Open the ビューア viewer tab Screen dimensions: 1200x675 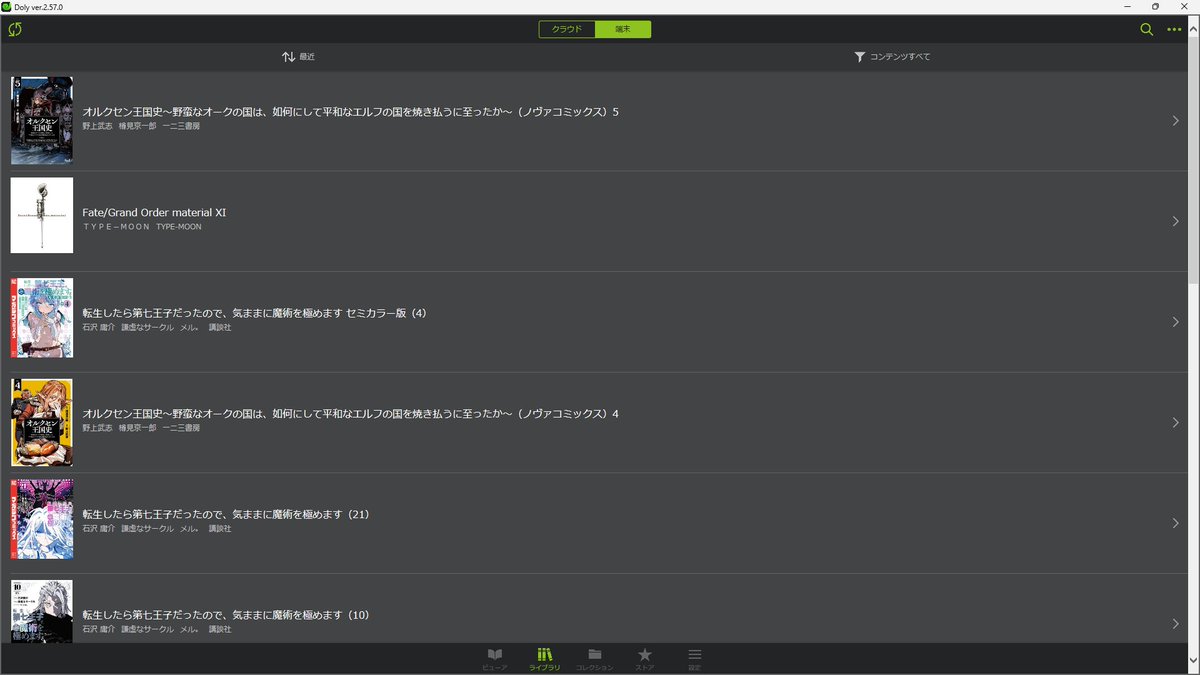[494, 658]
